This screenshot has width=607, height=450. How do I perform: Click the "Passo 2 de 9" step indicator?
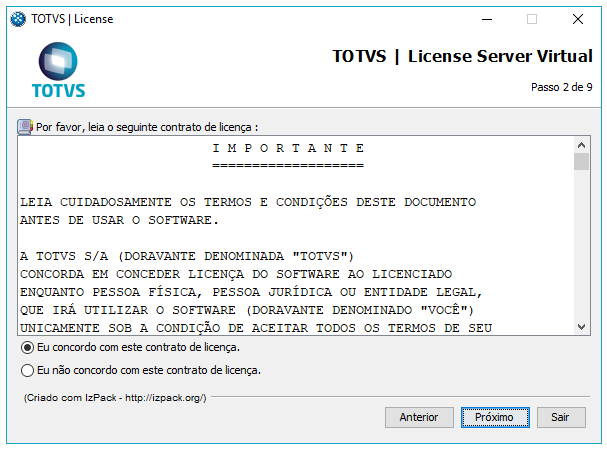(x=561, y=87)
